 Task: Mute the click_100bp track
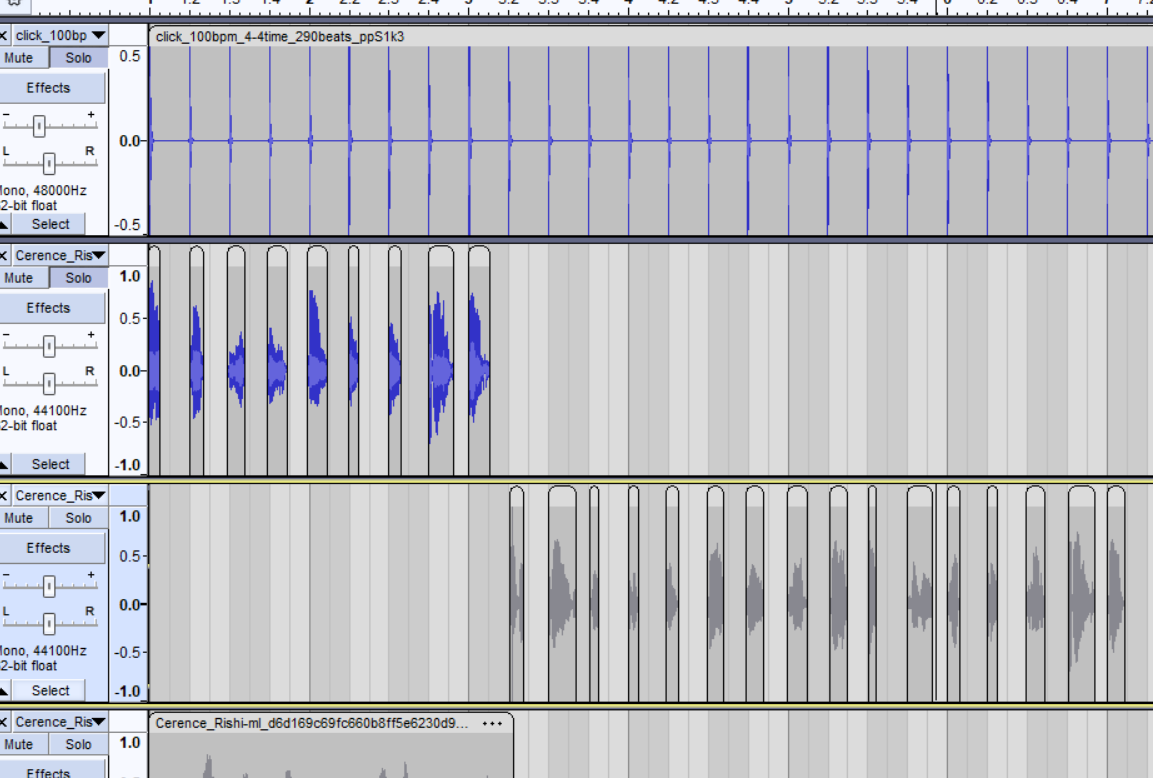19,58
